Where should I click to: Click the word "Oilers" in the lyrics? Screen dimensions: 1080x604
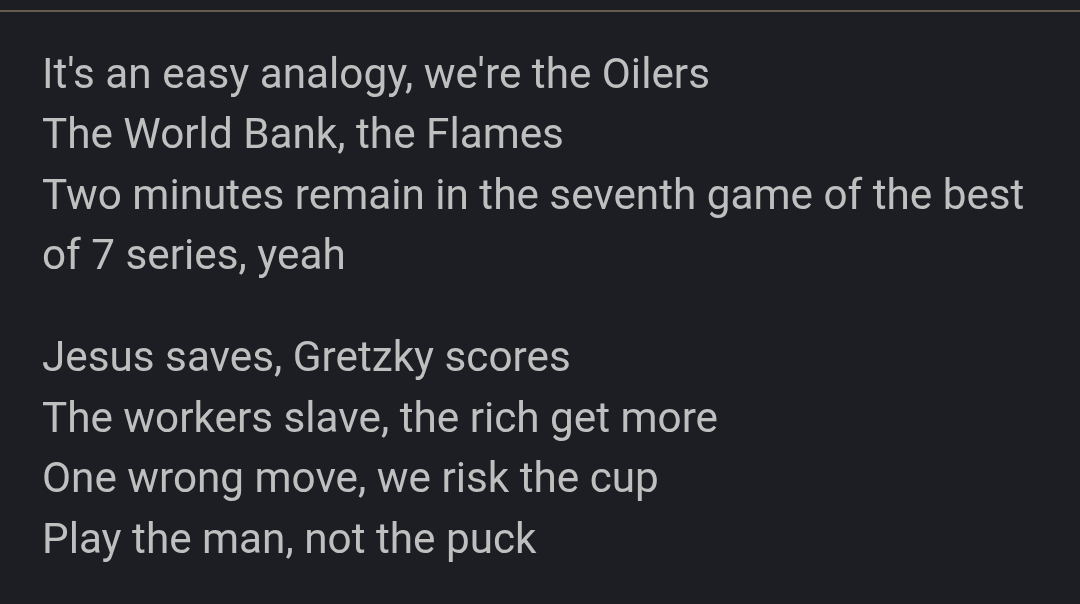click(x=656, y=74)
